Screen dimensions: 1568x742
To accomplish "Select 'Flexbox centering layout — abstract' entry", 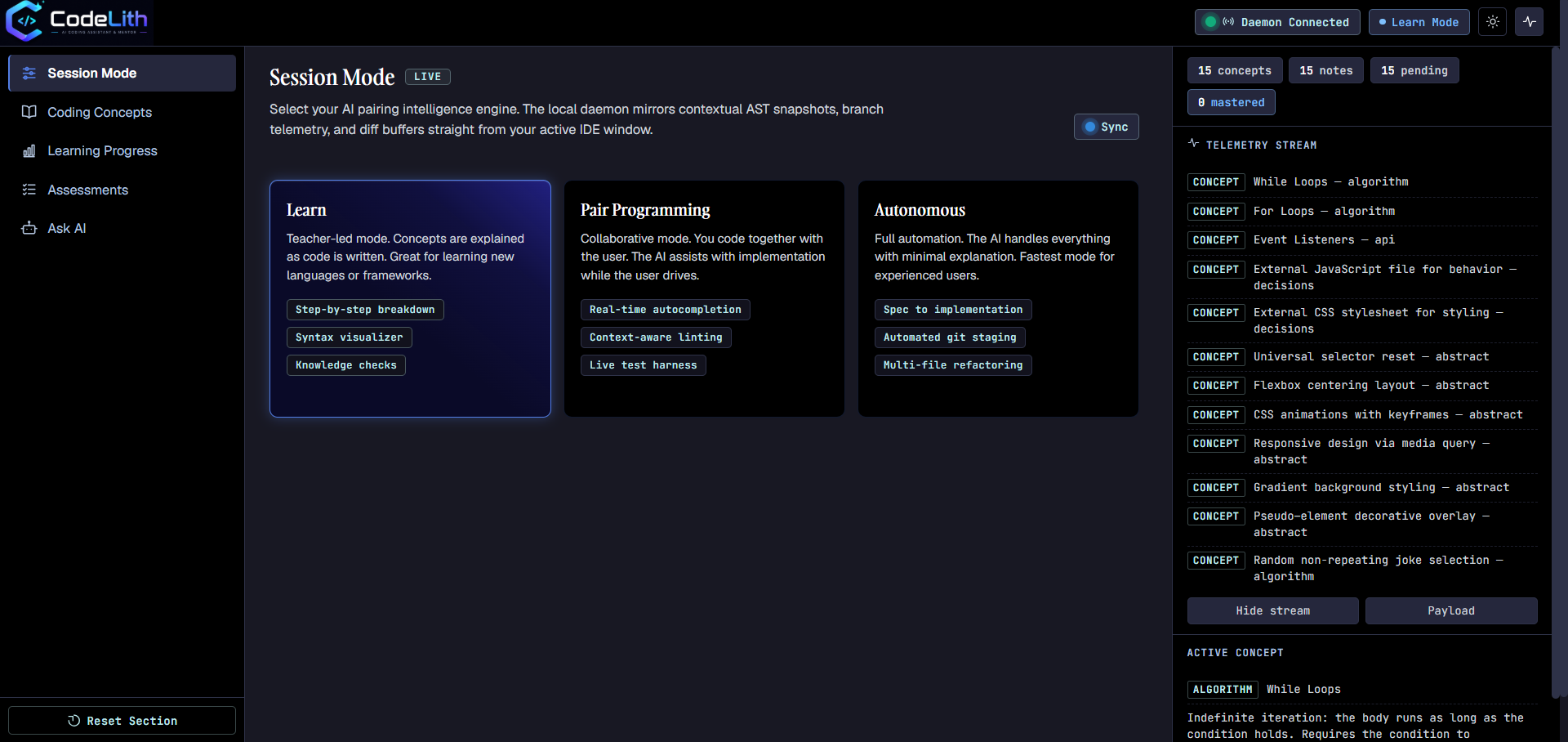I will pyautogui.click(x=1362, y=386).
